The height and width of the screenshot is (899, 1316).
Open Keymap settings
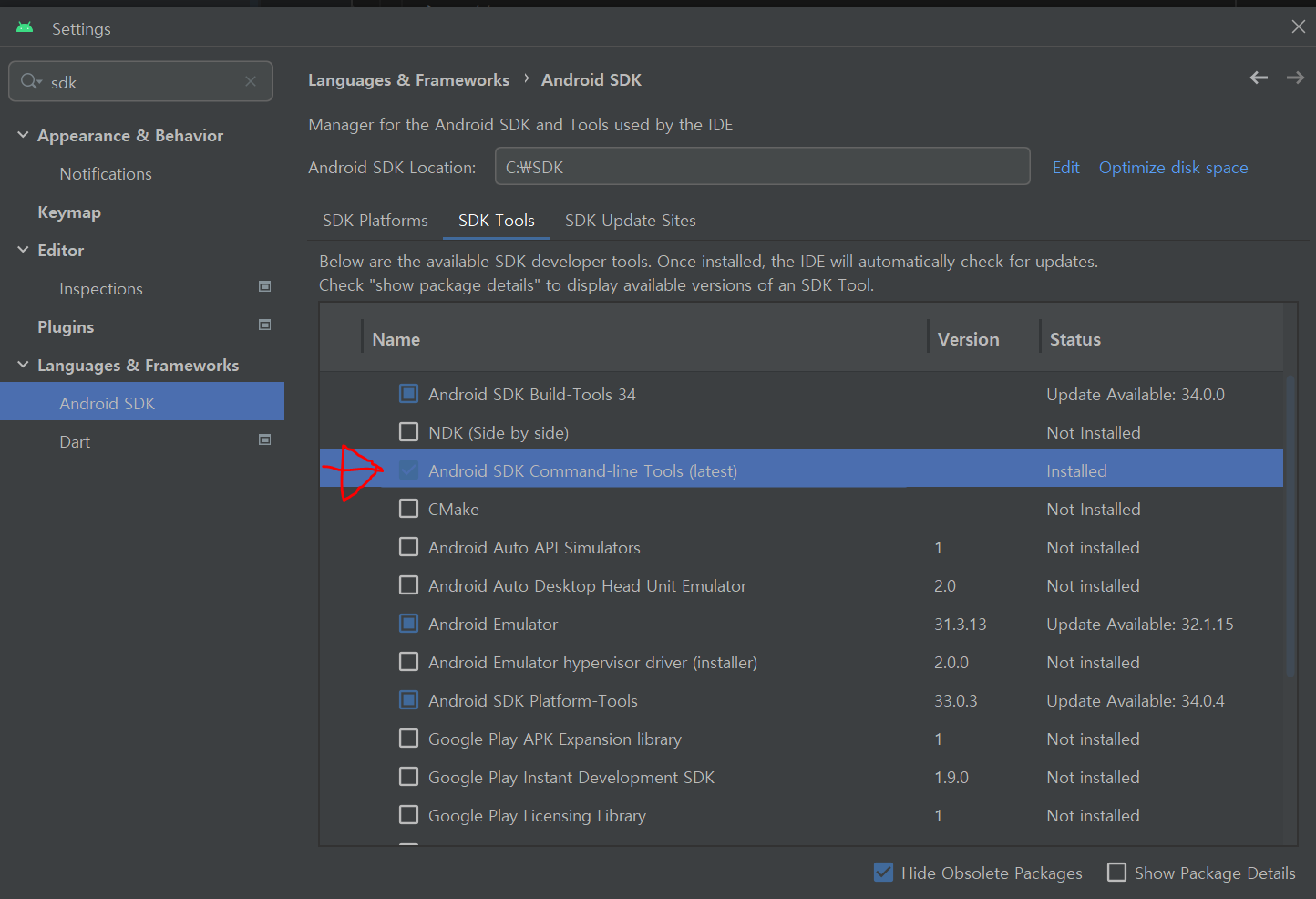coord(69,212)
